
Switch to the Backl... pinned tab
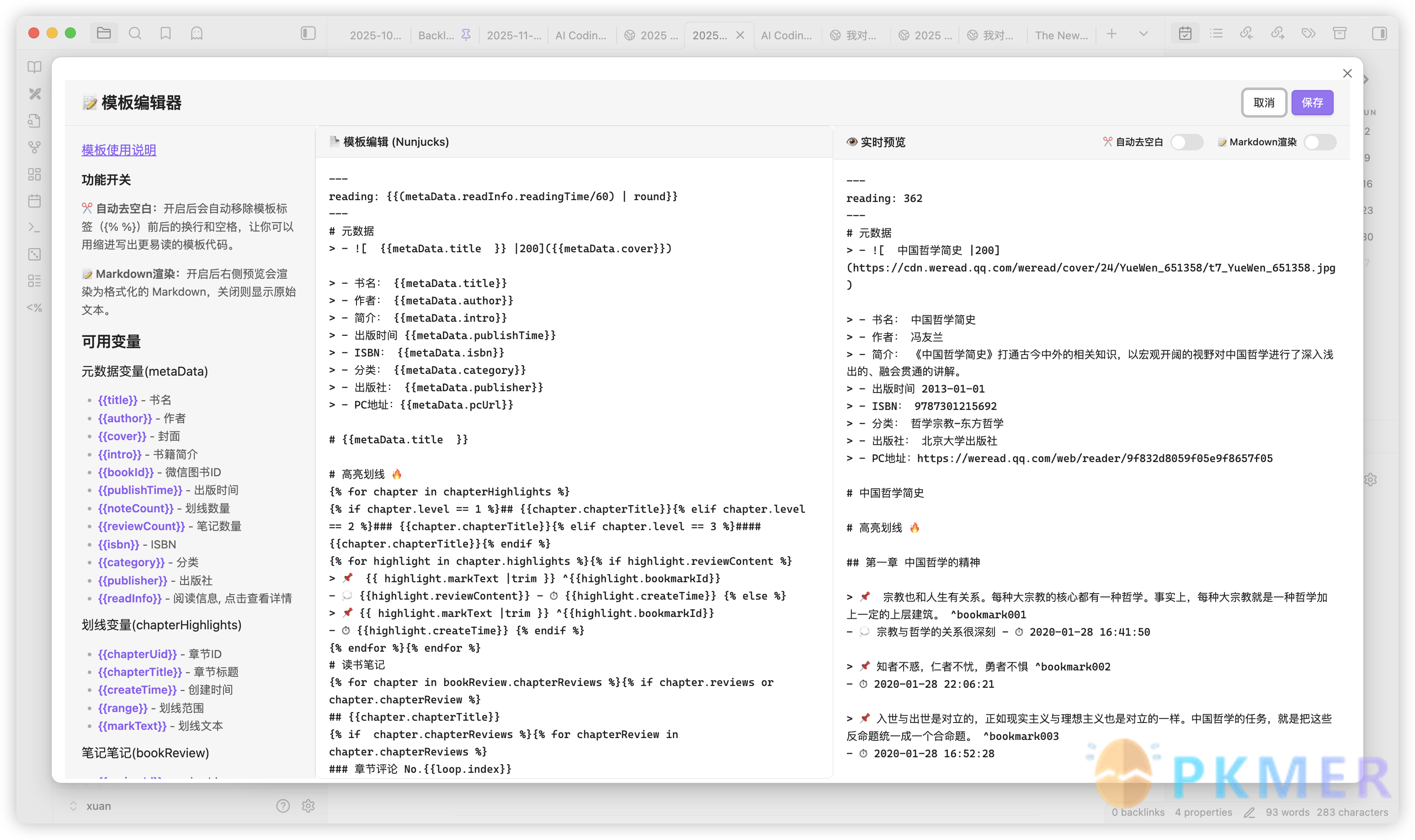(x=436, y=35)
